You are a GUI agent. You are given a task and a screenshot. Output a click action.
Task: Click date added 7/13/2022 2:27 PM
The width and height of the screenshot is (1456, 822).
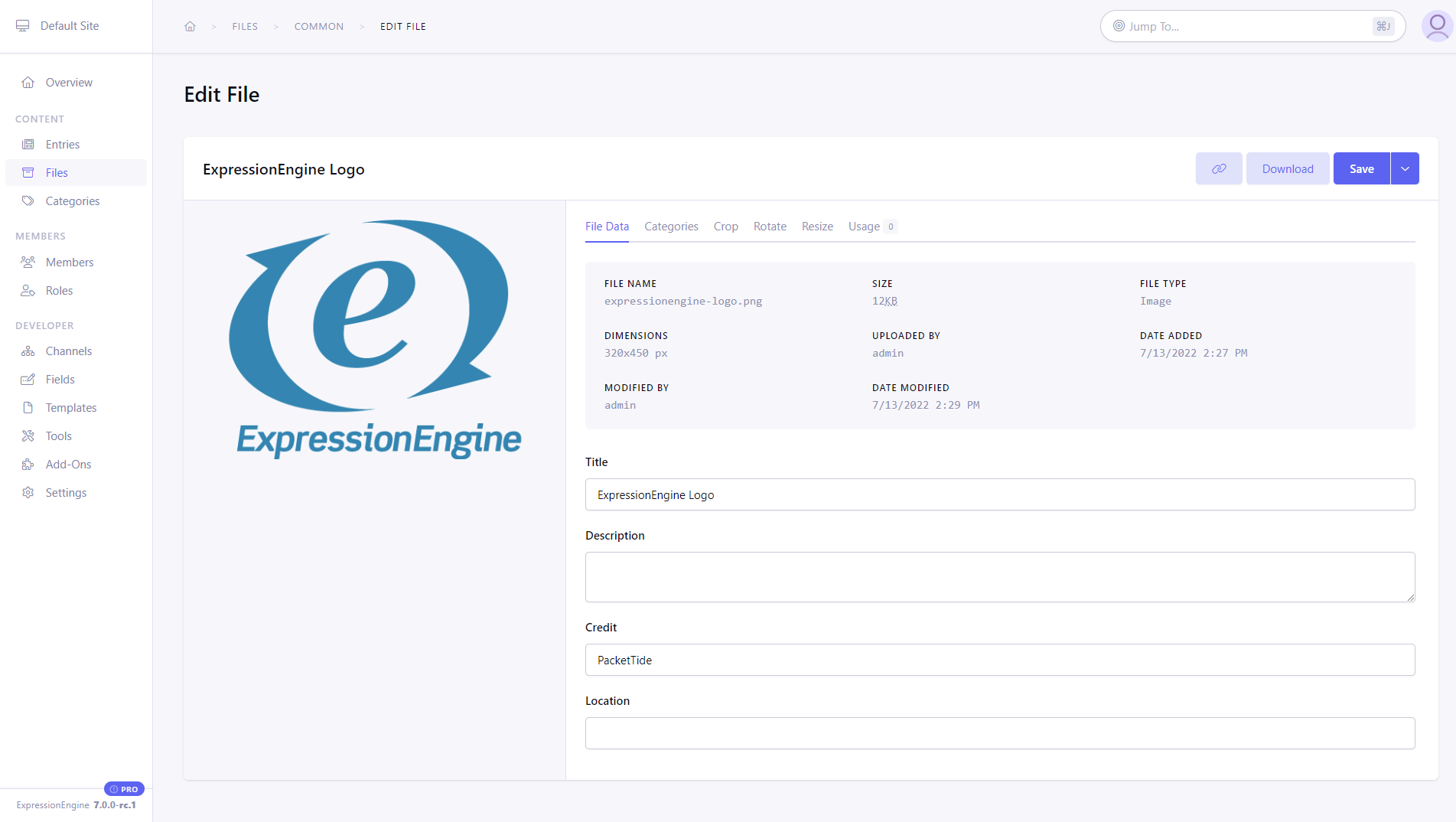click(1194, 353)
